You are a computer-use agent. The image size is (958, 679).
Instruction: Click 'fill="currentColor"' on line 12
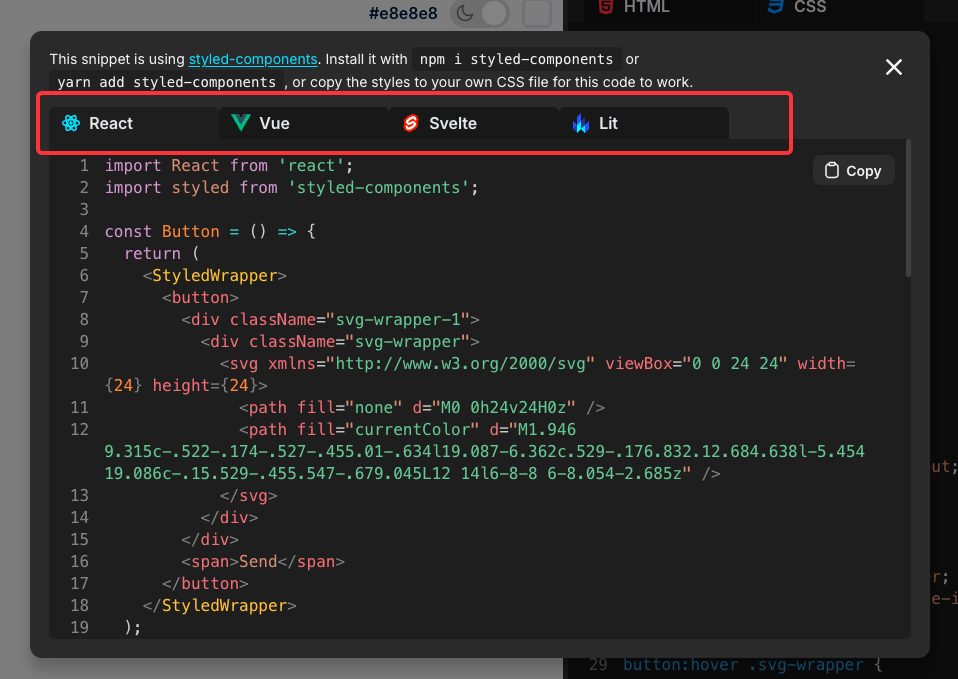[388, 430]
